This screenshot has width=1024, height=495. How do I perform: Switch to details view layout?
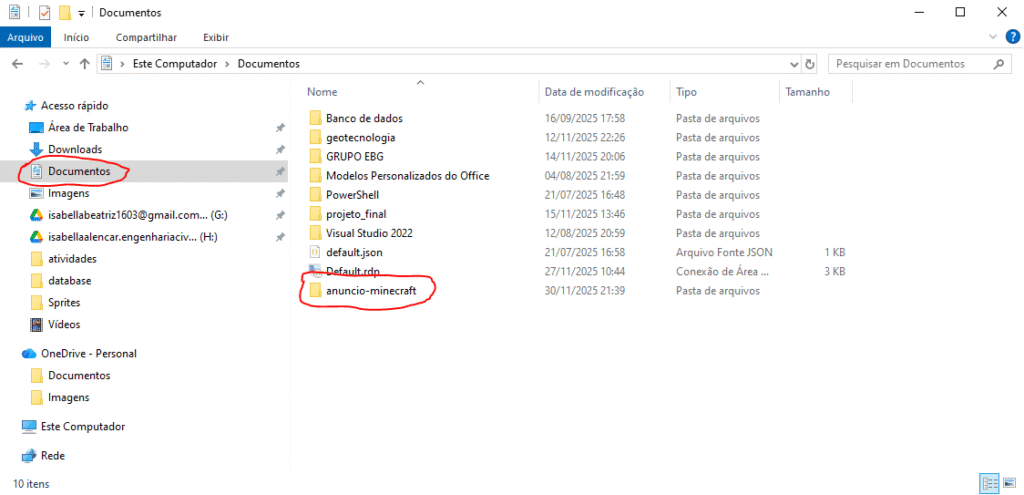coord(989,483)
